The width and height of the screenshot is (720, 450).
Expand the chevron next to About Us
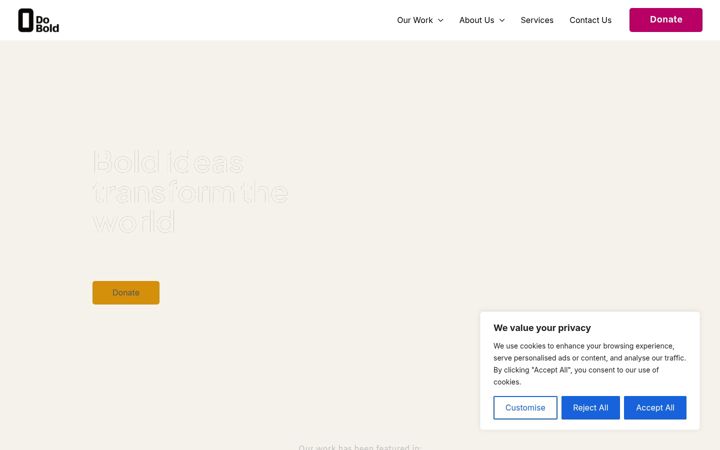click(x=502, y=20)
